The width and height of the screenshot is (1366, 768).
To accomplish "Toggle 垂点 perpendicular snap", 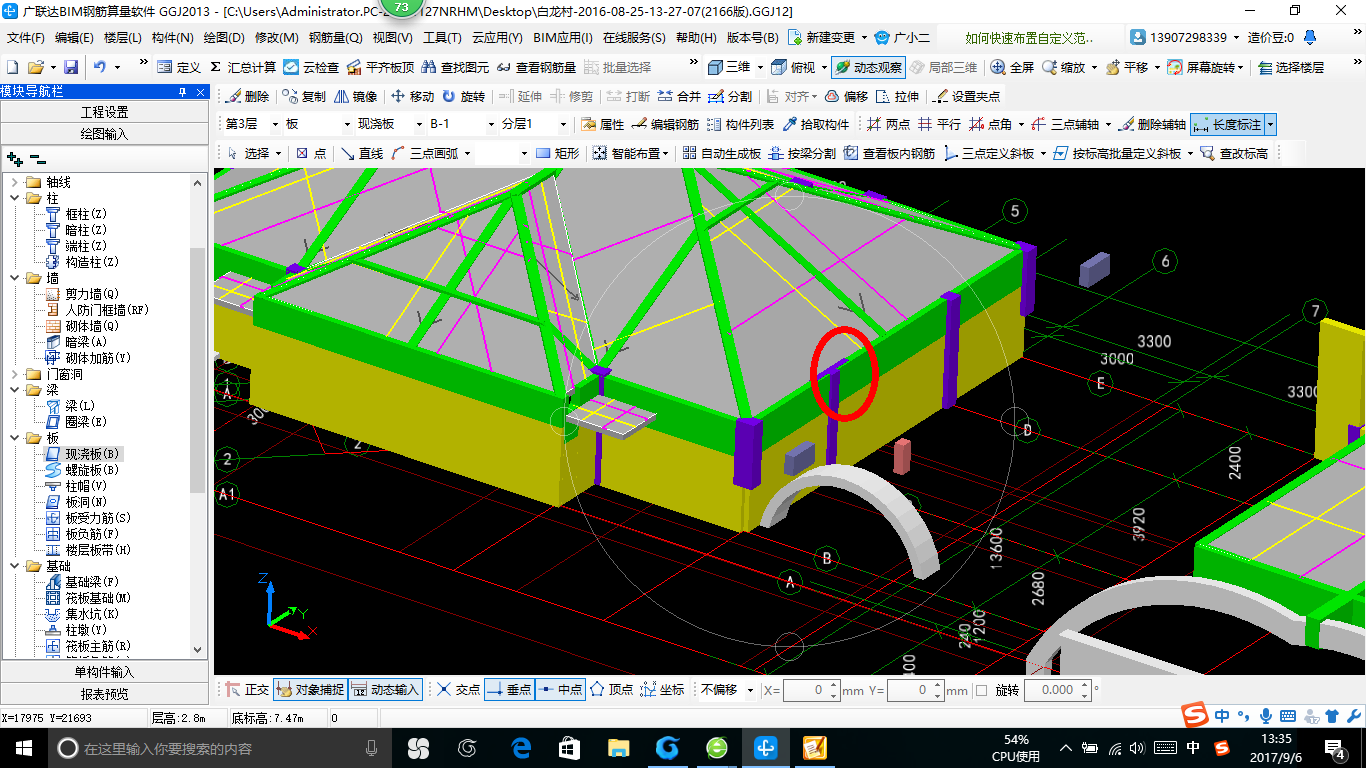I will (x=509, y=690).
